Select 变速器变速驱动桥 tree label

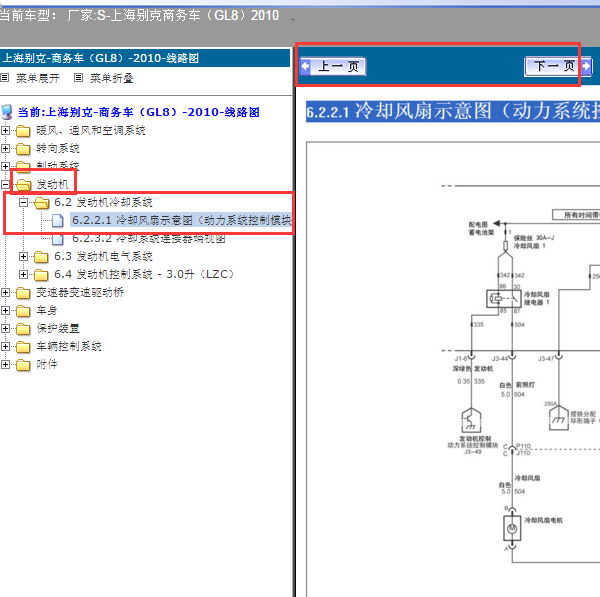[80, 292]
